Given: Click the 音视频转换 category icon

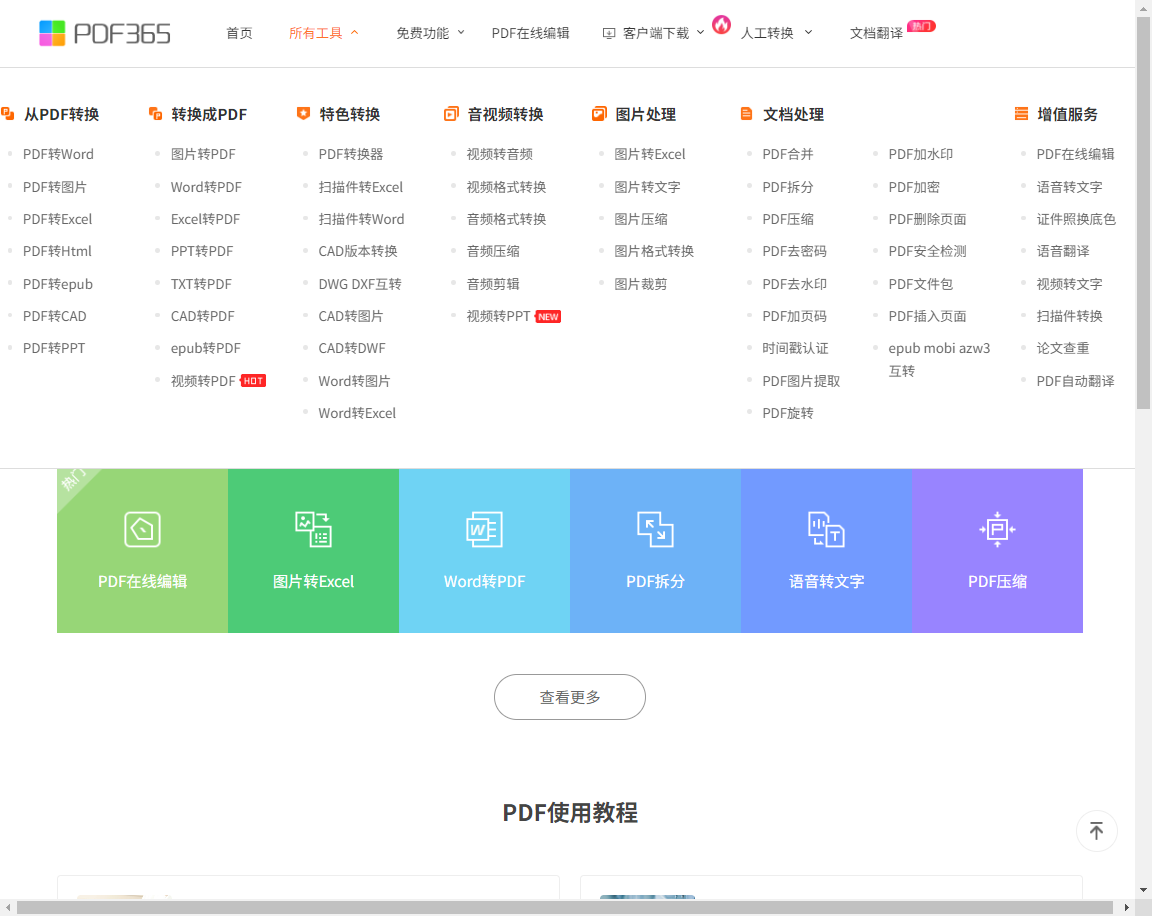Looking at the screenshot, I should (x=451, y=114).
